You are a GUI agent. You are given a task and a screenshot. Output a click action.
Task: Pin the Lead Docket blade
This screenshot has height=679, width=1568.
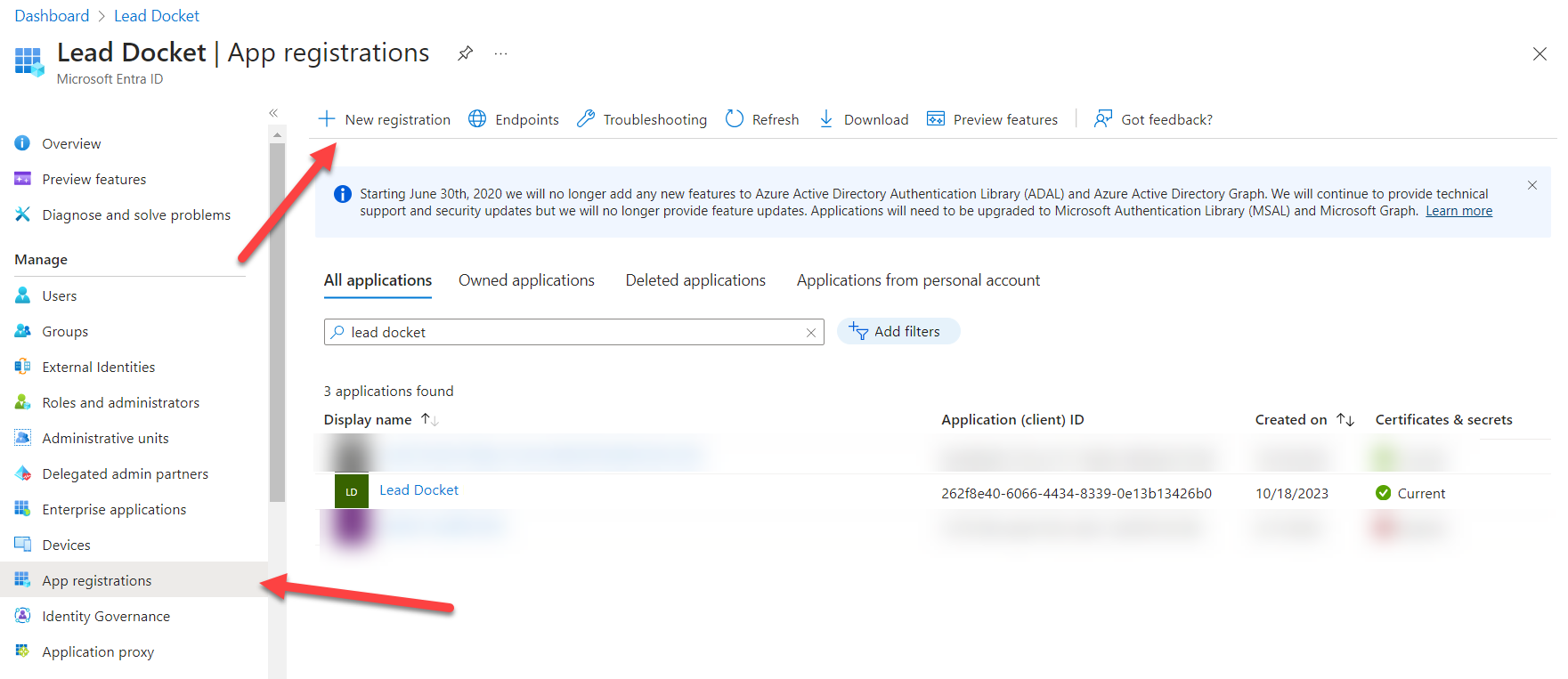coord(465,53)
